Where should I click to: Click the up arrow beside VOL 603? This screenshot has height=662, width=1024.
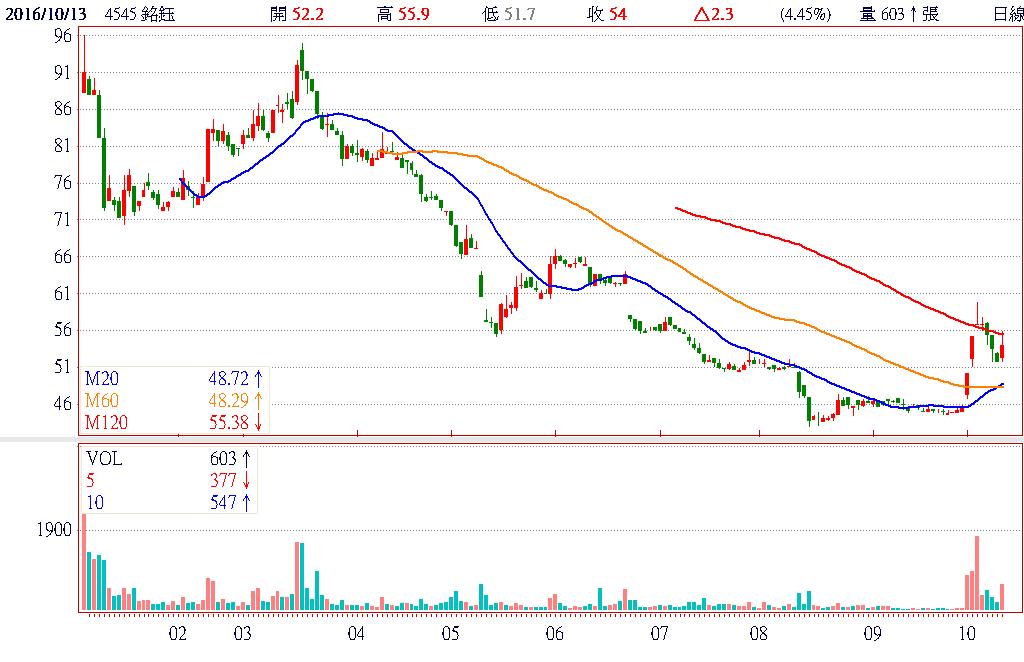pyautogui.click(x=246, y=458)
